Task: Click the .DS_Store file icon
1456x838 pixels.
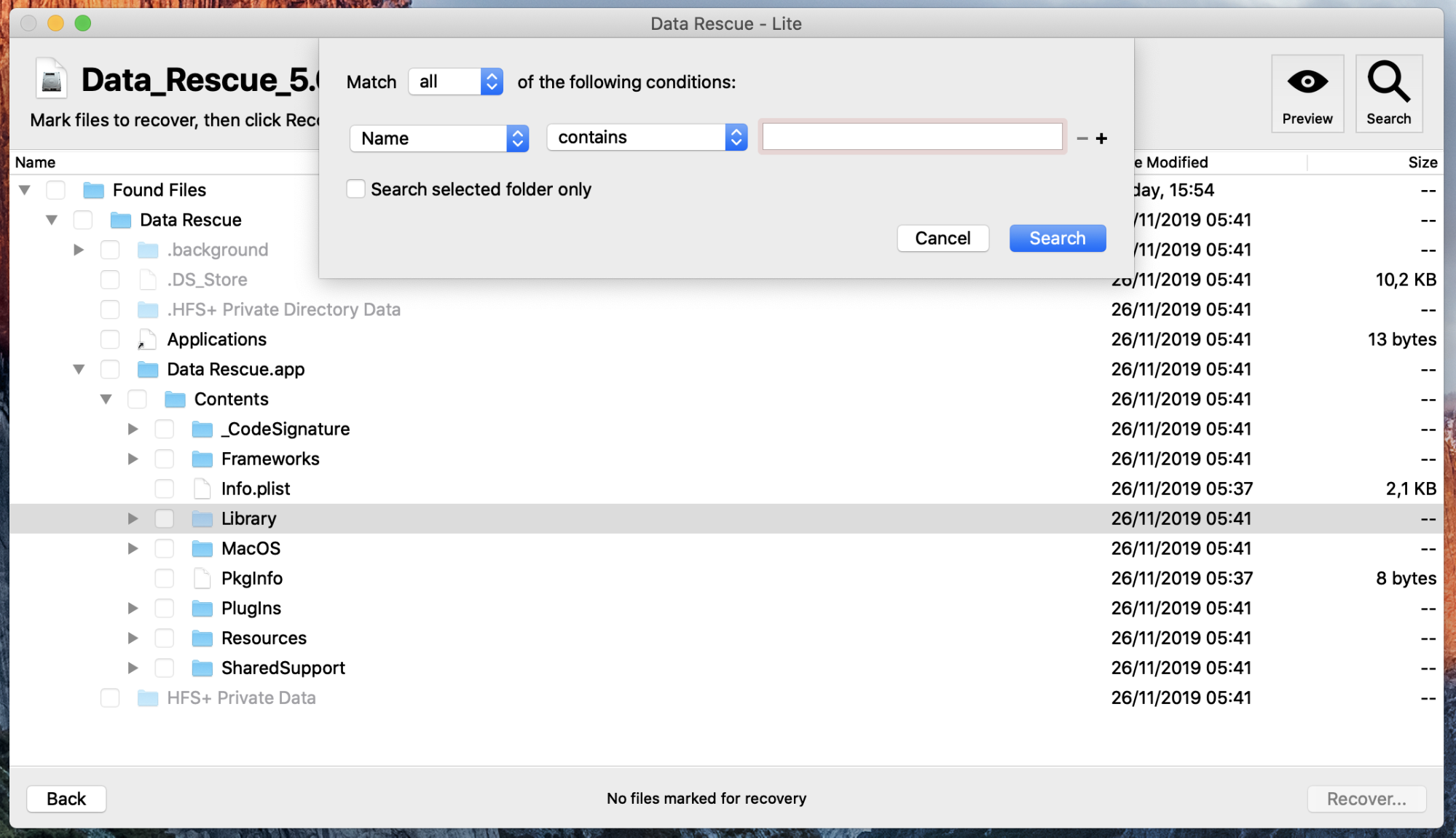Action: click(x=148, y=280)
